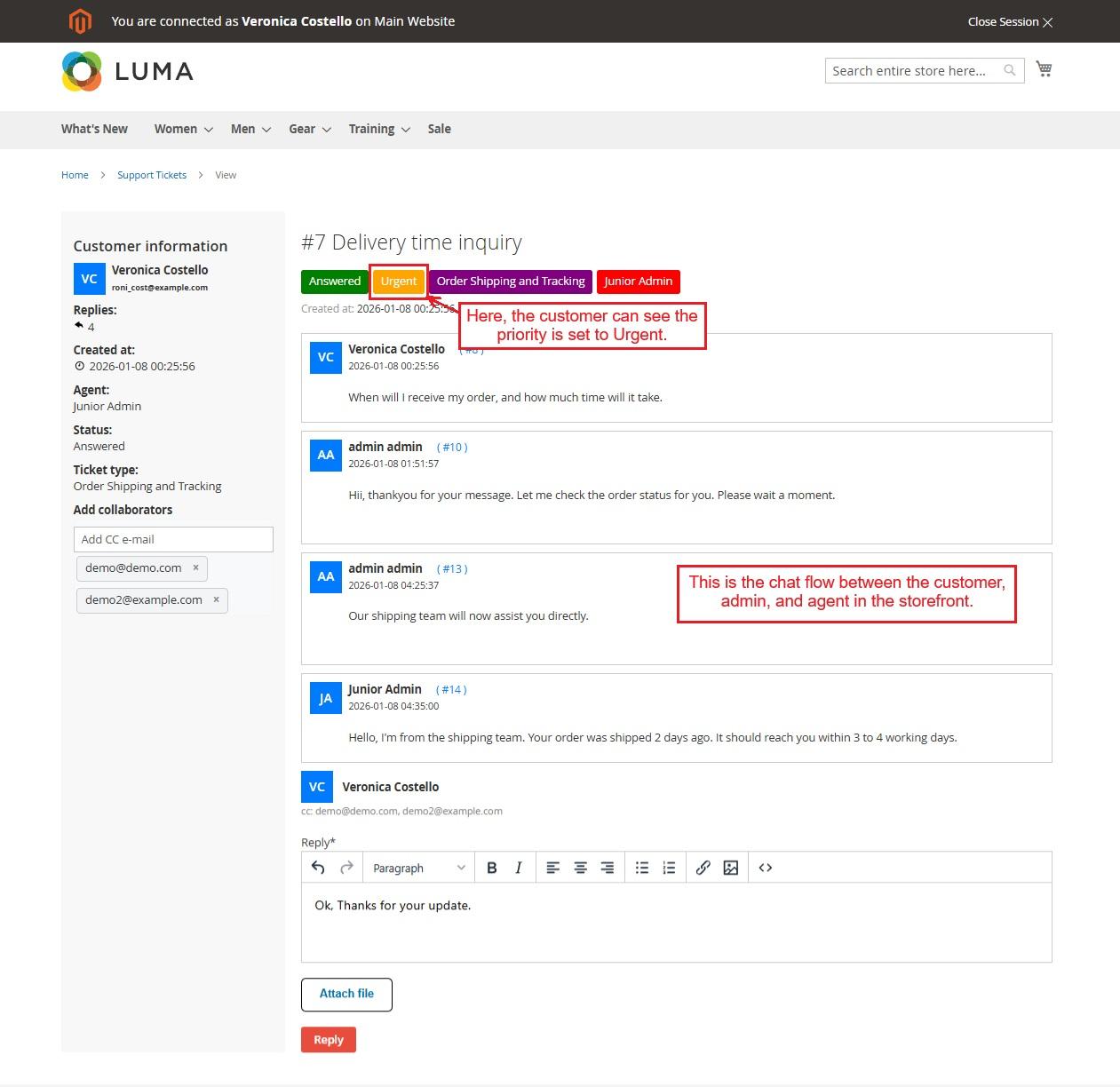The height and width of the screenshot is (1087, 1120).
Task: Remove demo@demo.com collaborator
Action: point(196,567)
